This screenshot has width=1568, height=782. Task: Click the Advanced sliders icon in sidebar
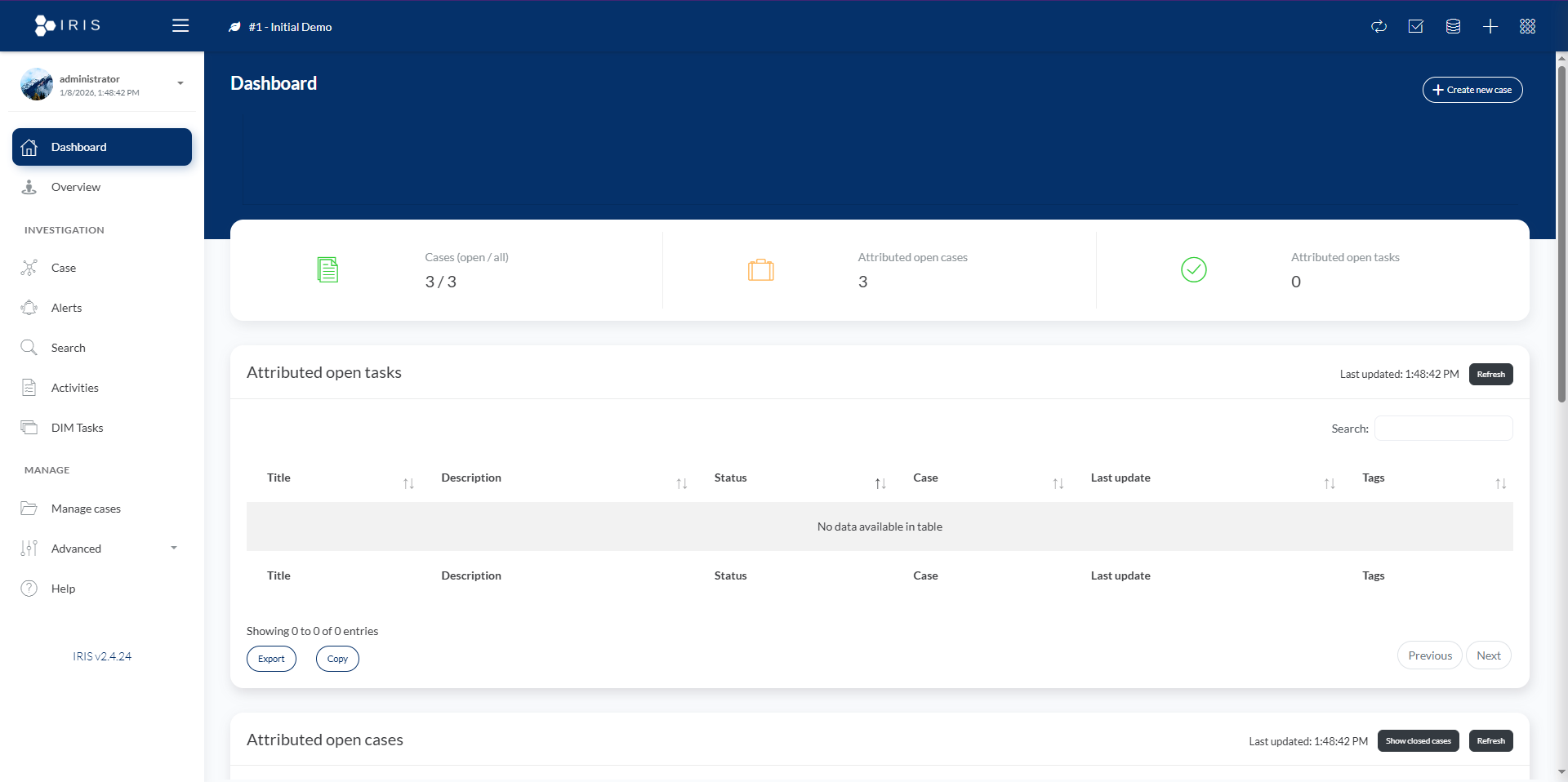[x=29, y=549]
